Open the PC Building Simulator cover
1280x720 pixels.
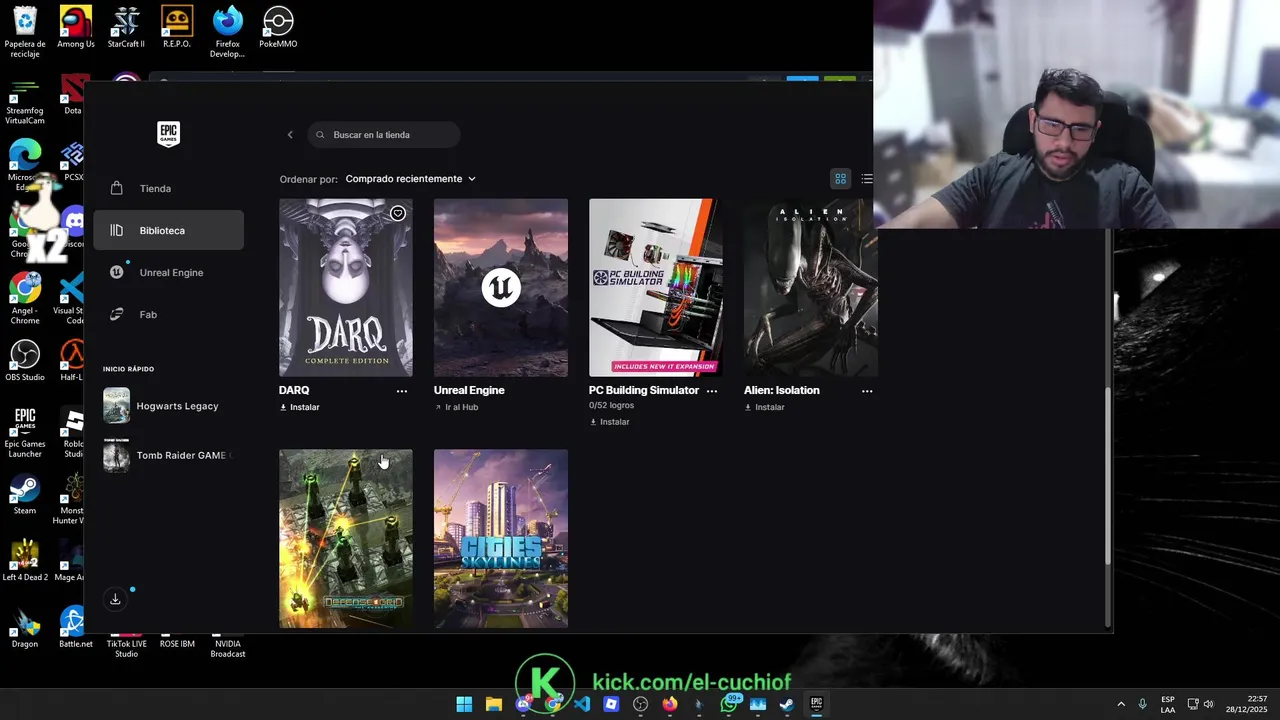point(655,287)
